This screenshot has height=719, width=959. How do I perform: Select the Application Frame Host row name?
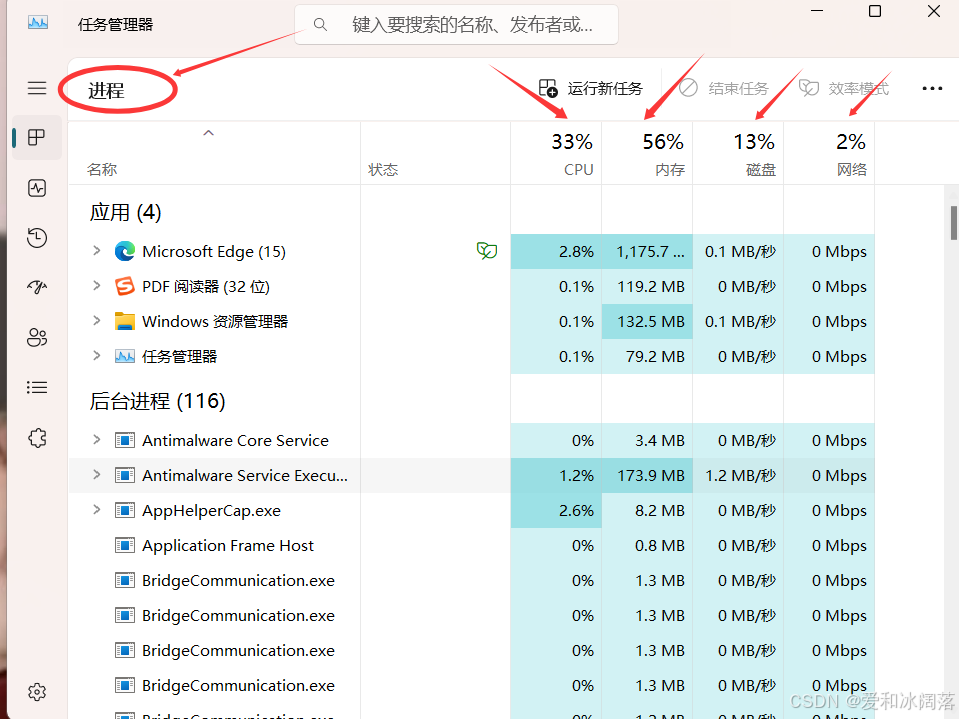228,545
